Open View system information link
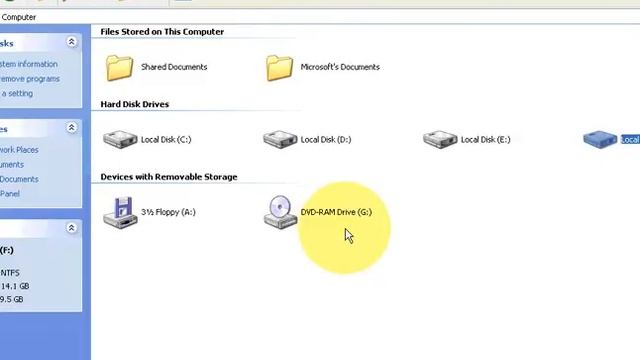The image size is (640, 360). tap(29, 64)
